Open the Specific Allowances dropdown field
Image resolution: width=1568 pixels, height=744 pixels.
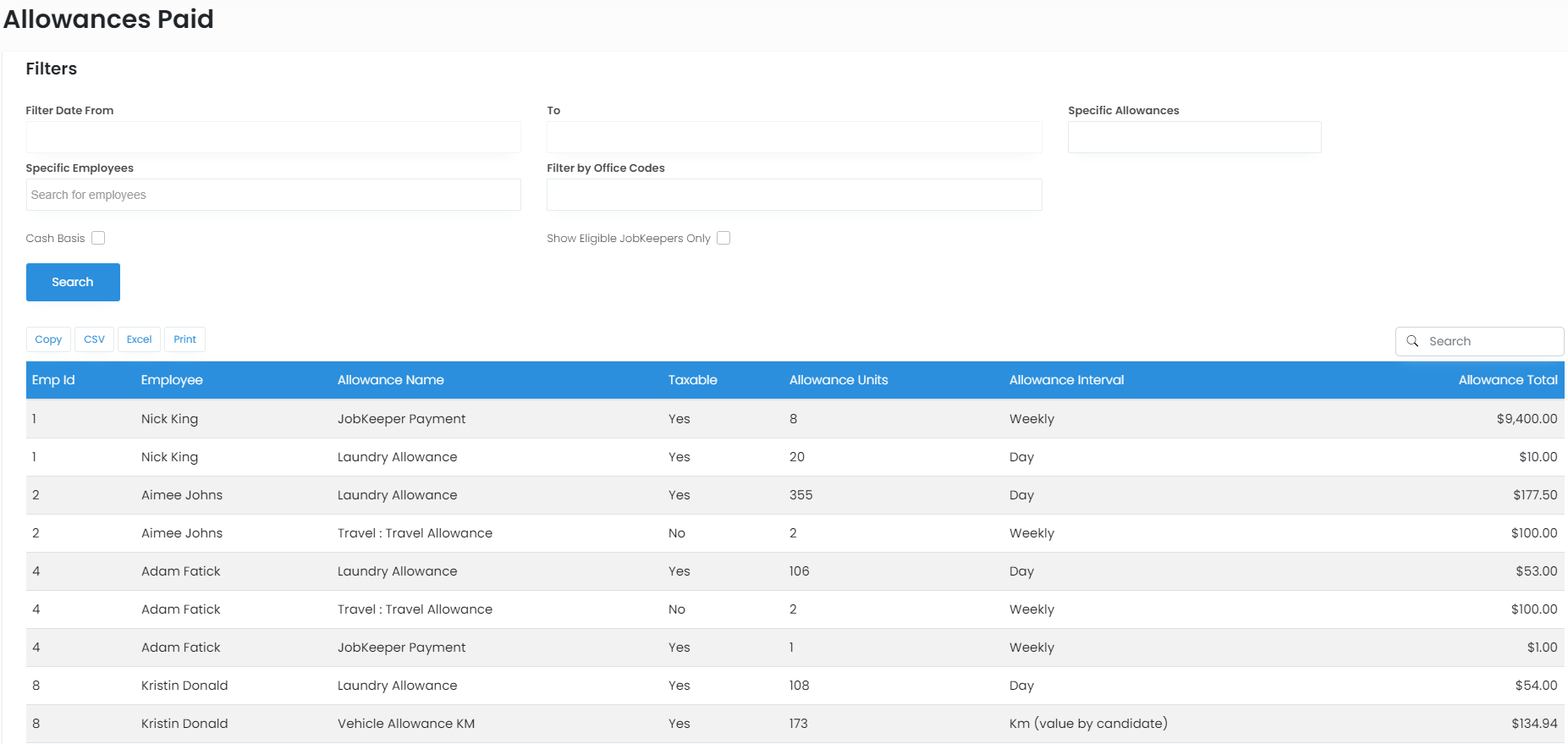[1194, 137]
